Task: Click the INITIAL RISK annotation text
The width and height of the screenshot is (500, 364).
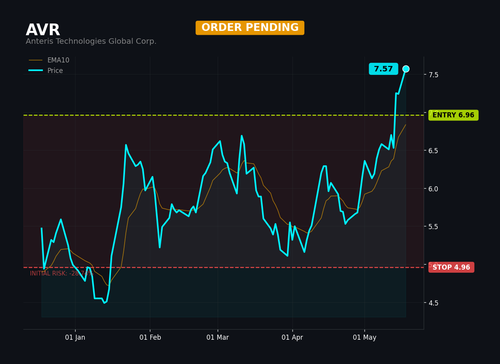Action: tap(61, 273)
